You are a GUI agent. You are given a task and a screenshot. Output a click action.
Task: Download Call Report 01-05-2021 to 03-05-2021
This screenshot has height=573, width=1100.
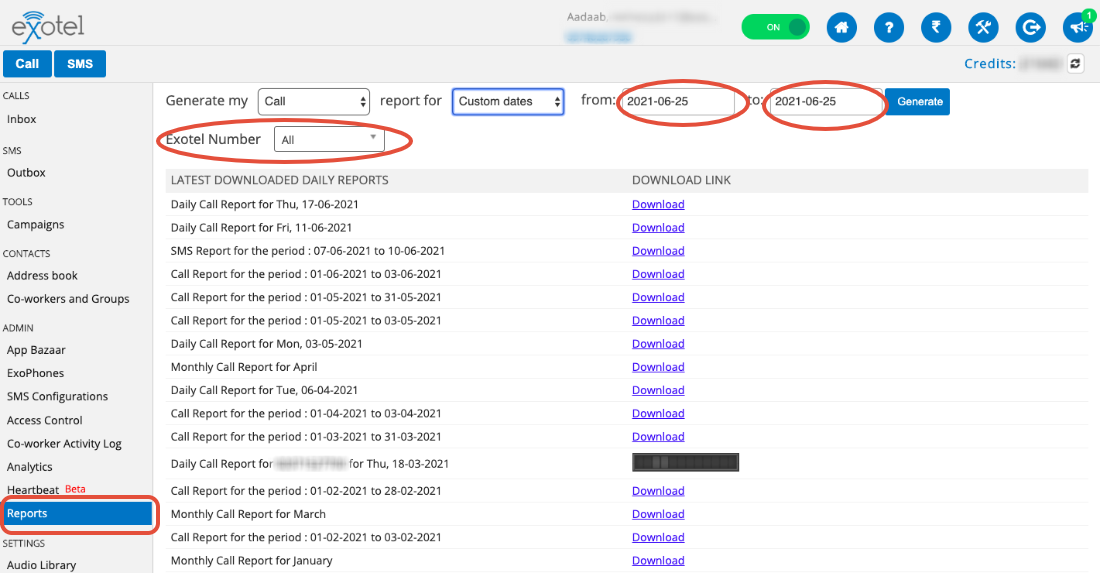(658, 320)
